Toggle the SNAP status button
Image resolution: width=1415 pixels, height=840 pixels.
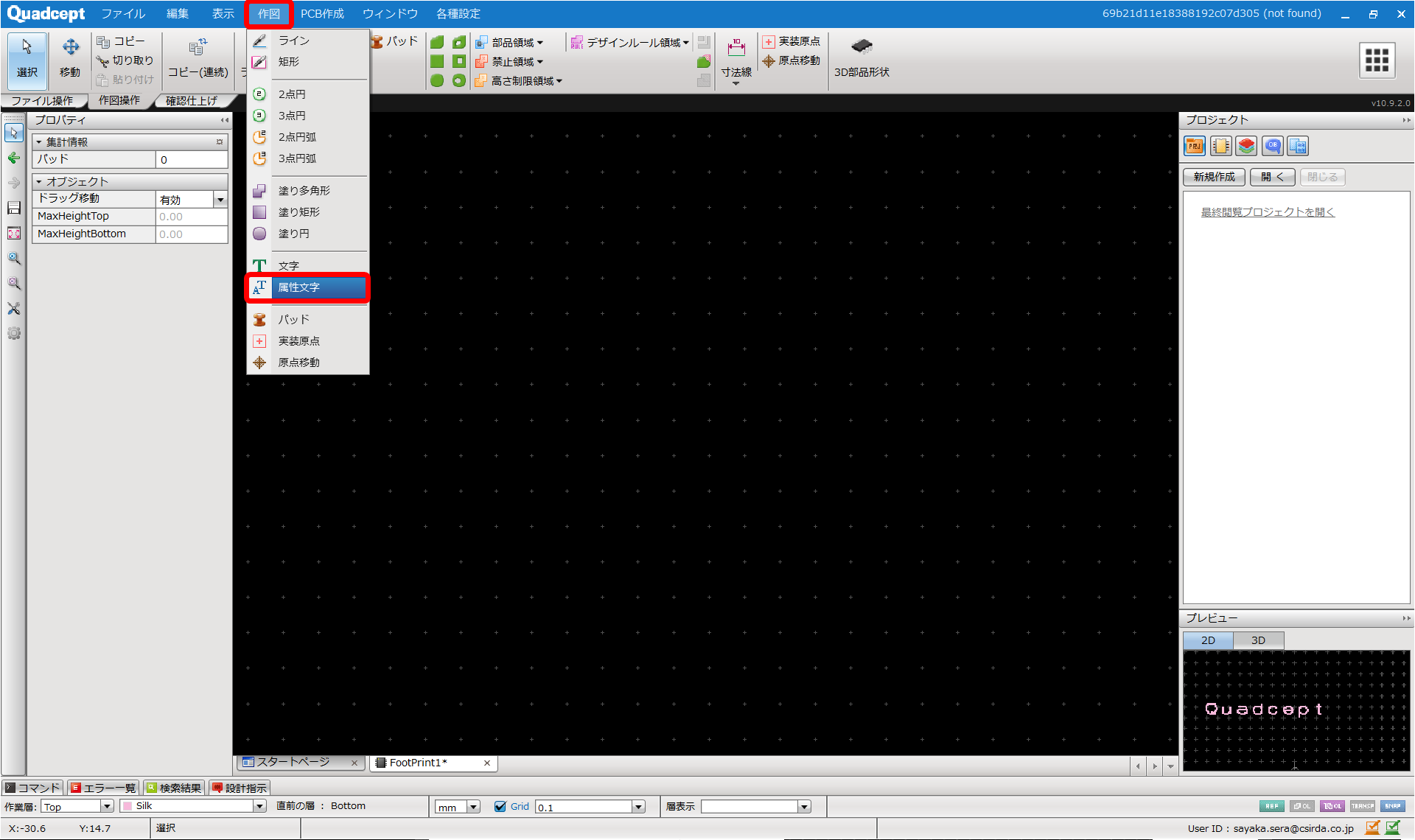pos(1392,806)
